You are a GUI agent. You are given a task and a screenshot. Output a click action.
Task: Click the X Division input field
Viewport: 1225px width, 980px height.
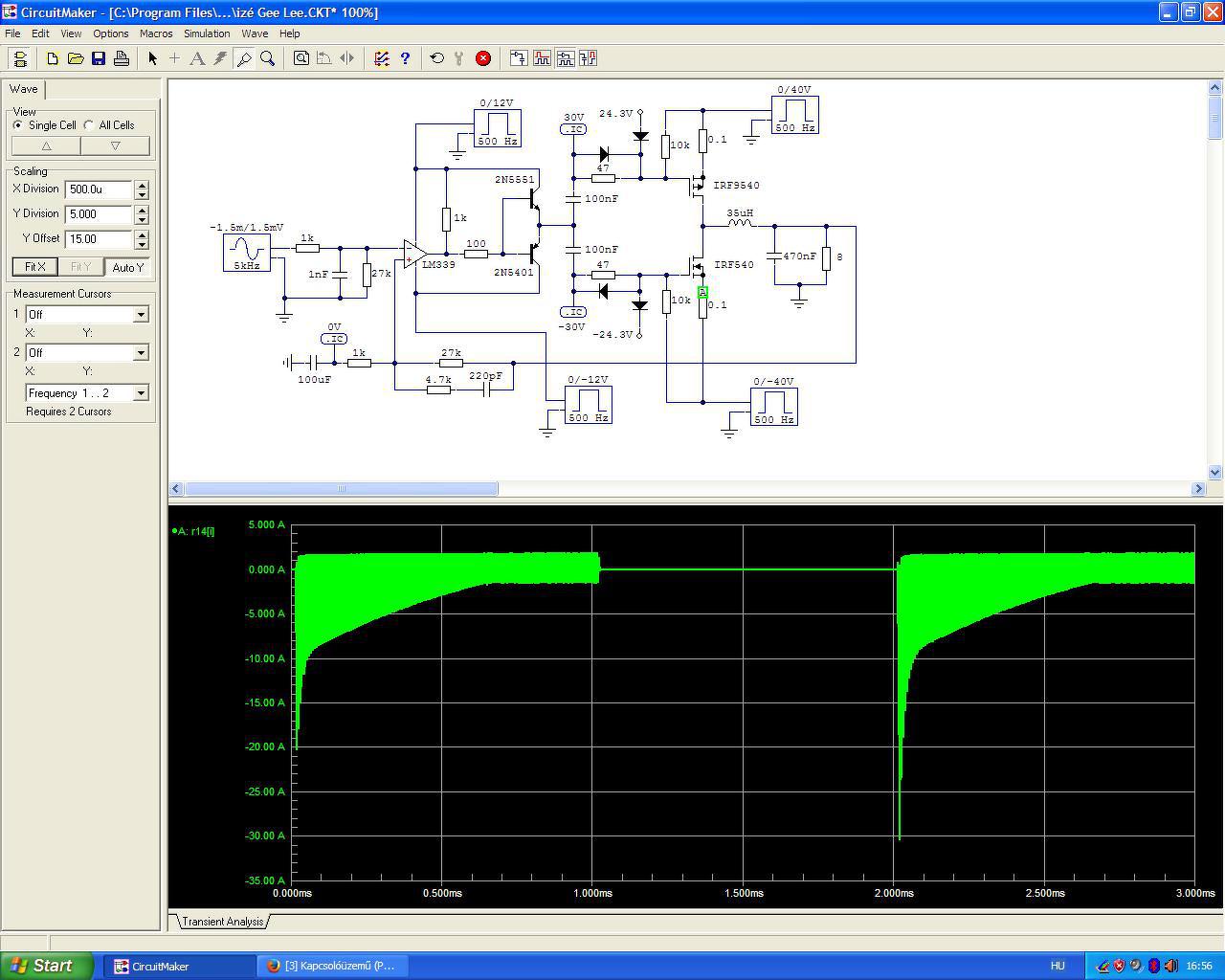(x=100, y=189)
